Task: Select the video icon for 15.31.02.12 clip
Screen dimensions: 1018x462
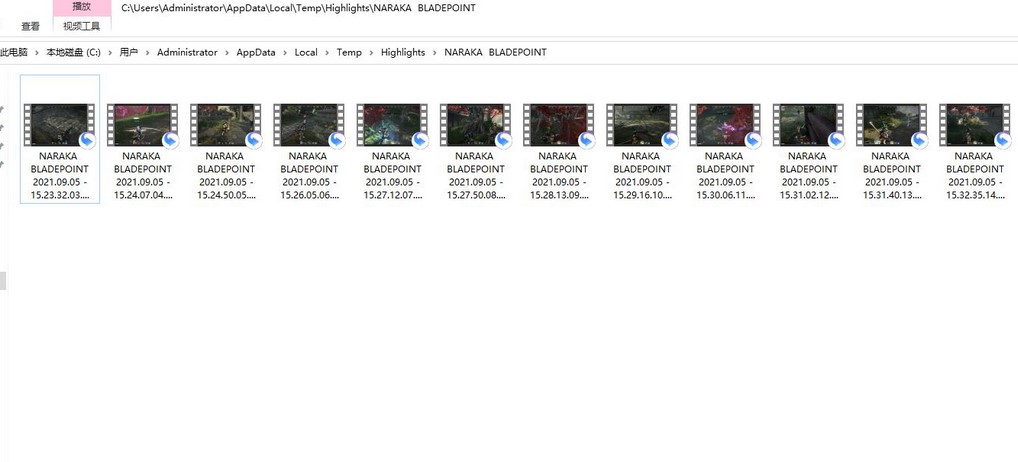Action: pyautogui.click(x=807, y=125)
